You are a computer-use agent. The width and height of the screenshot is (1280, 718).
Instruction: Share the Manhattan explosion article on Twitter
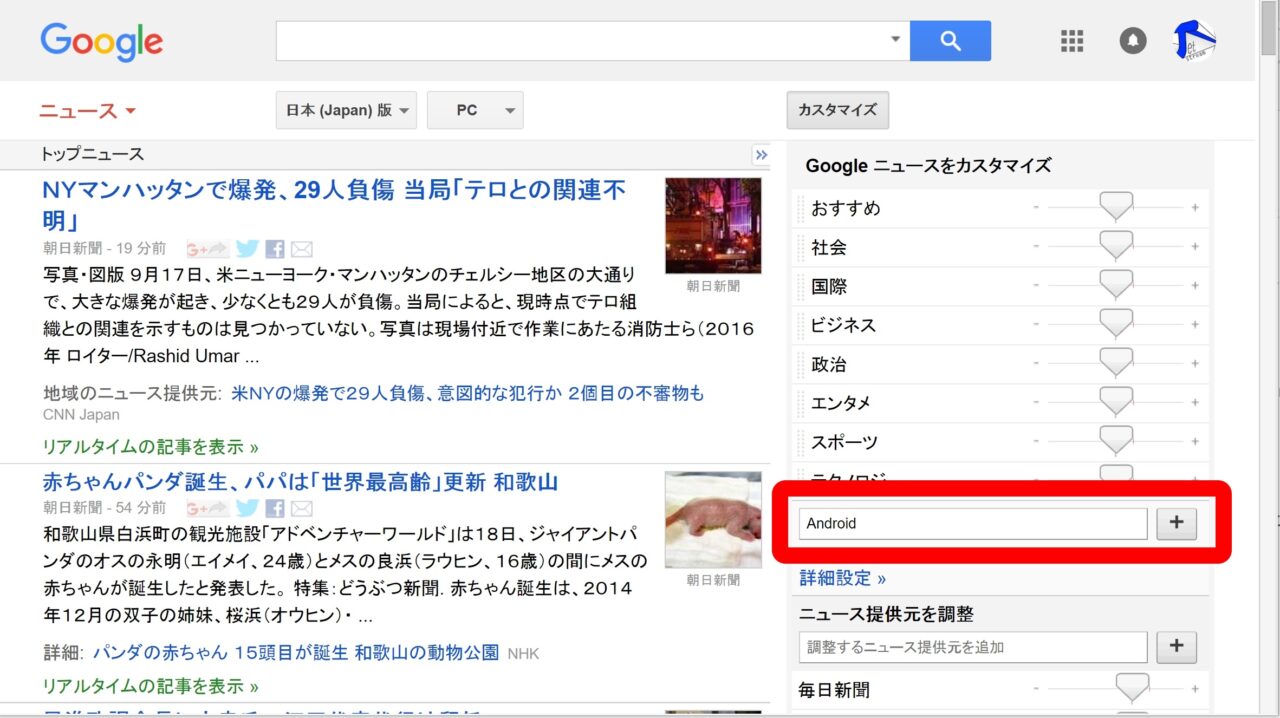(x=248, y=250)
